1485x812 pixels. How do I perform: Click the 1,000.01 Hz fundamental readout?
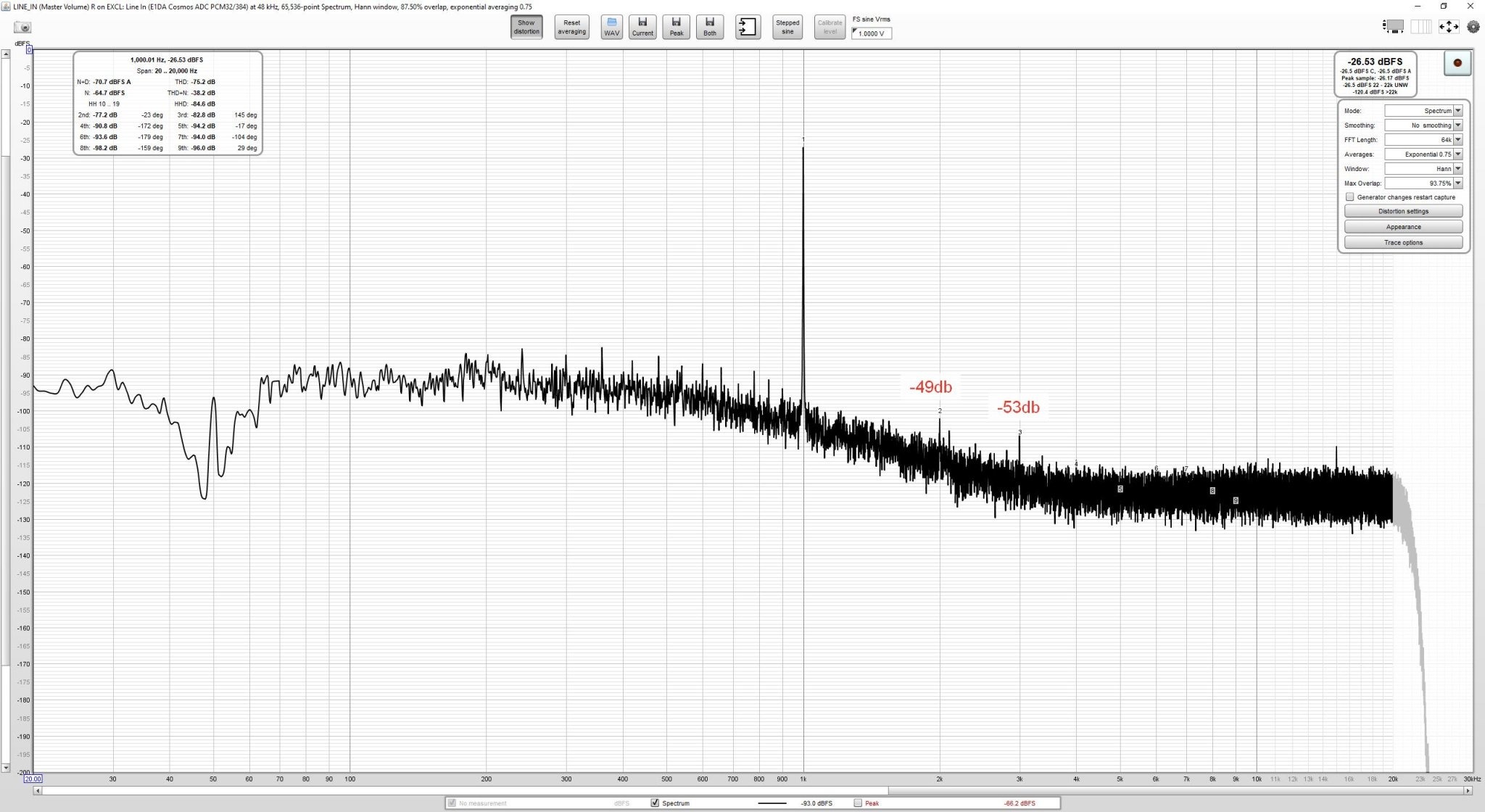coord(167,60)
